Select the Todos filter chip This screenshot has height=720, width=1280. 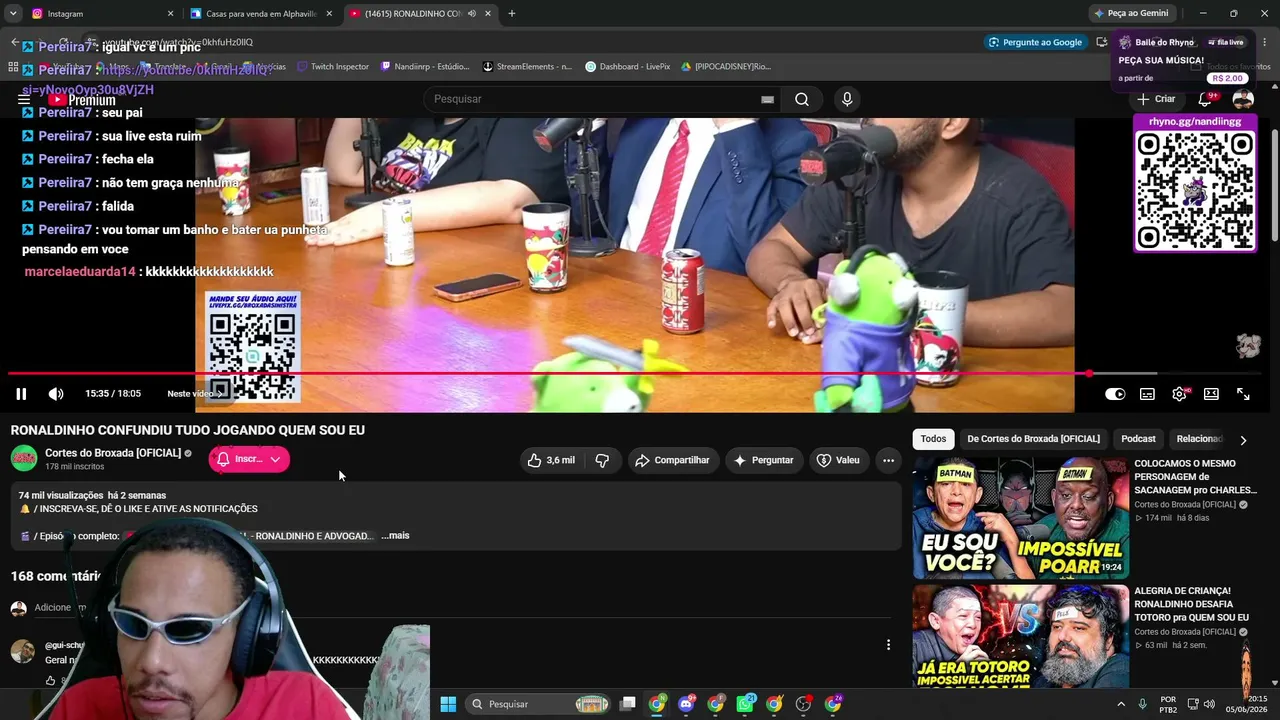933,439
